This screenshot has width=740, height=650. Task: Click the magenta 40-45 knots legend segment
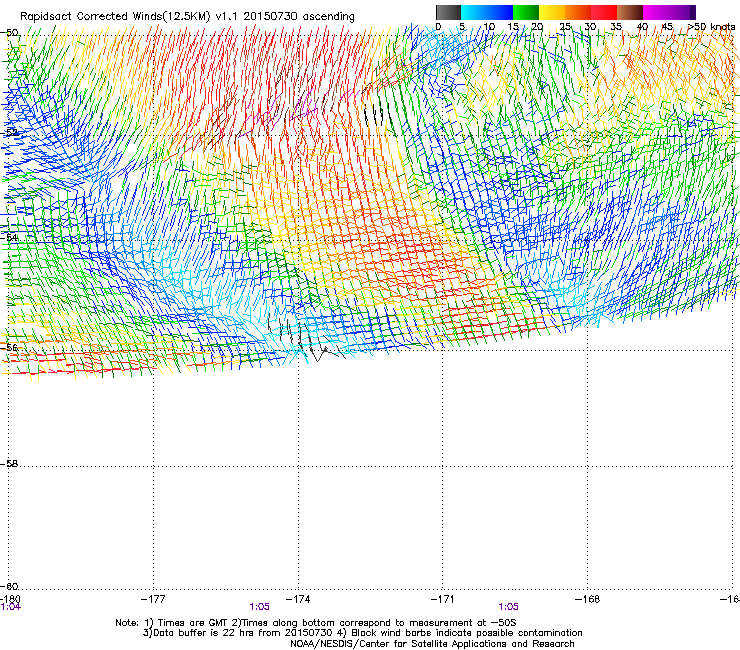(x=656, y=12)
